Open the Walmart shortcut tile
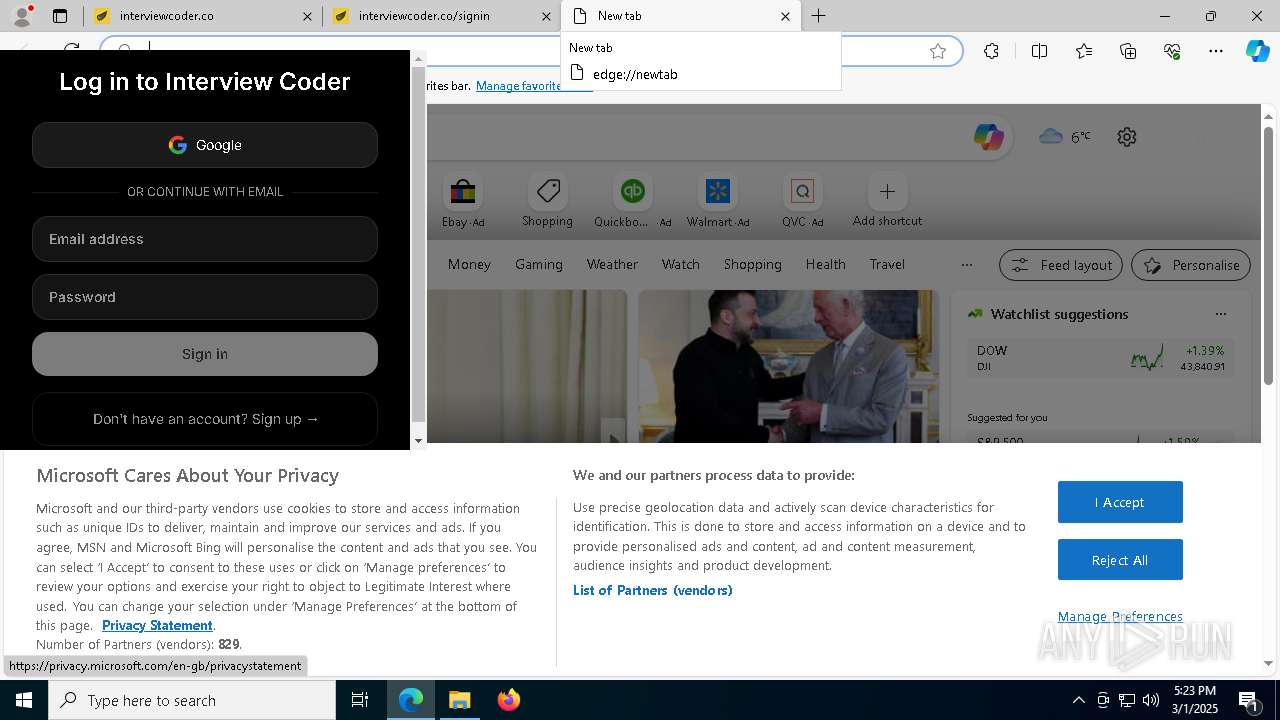The width and height of the screenshot is (1280, 720). (x=717, y=201)
